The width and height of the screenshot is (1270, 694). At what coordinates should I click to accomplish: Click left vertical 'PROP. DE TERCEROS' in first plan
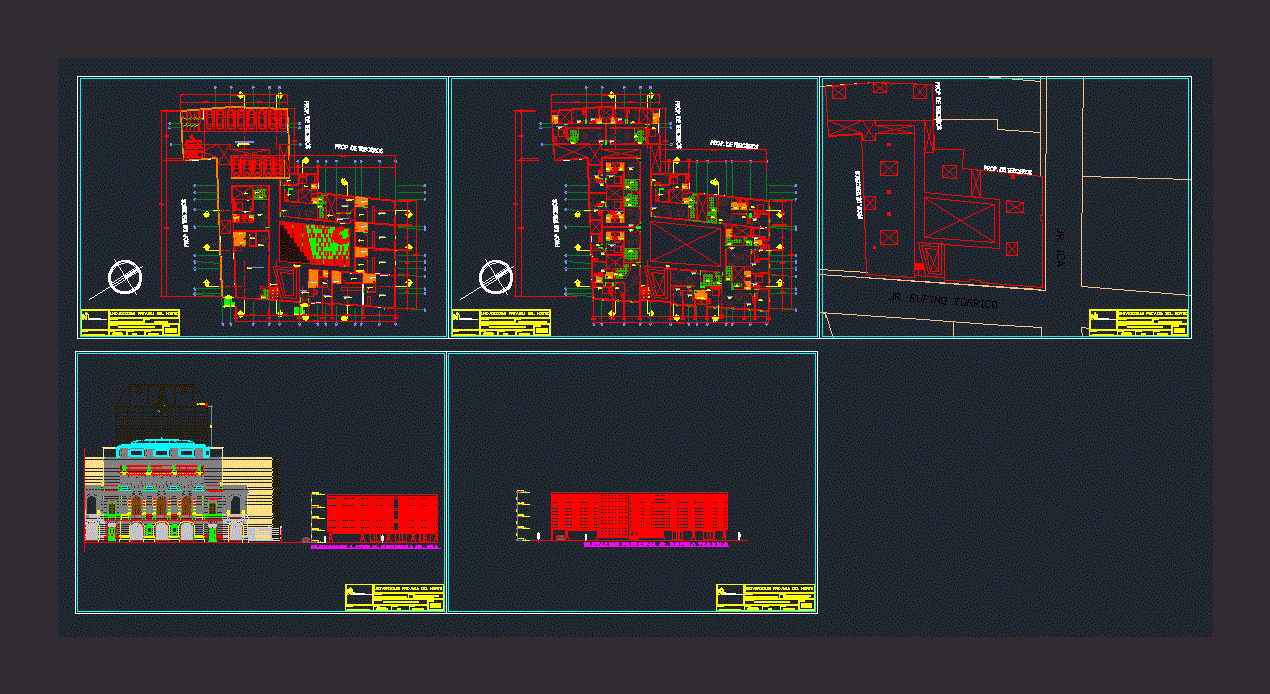click(x=185, y=221)
